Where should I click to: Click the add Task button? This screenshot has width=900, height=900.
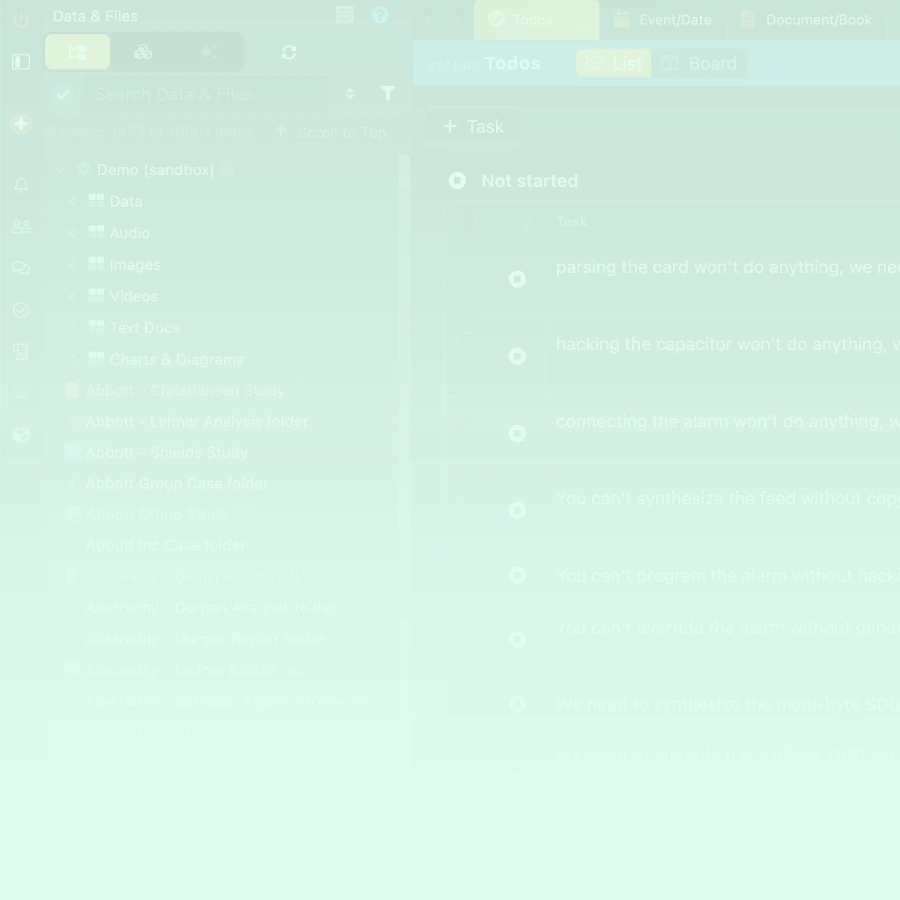point(473,127)
